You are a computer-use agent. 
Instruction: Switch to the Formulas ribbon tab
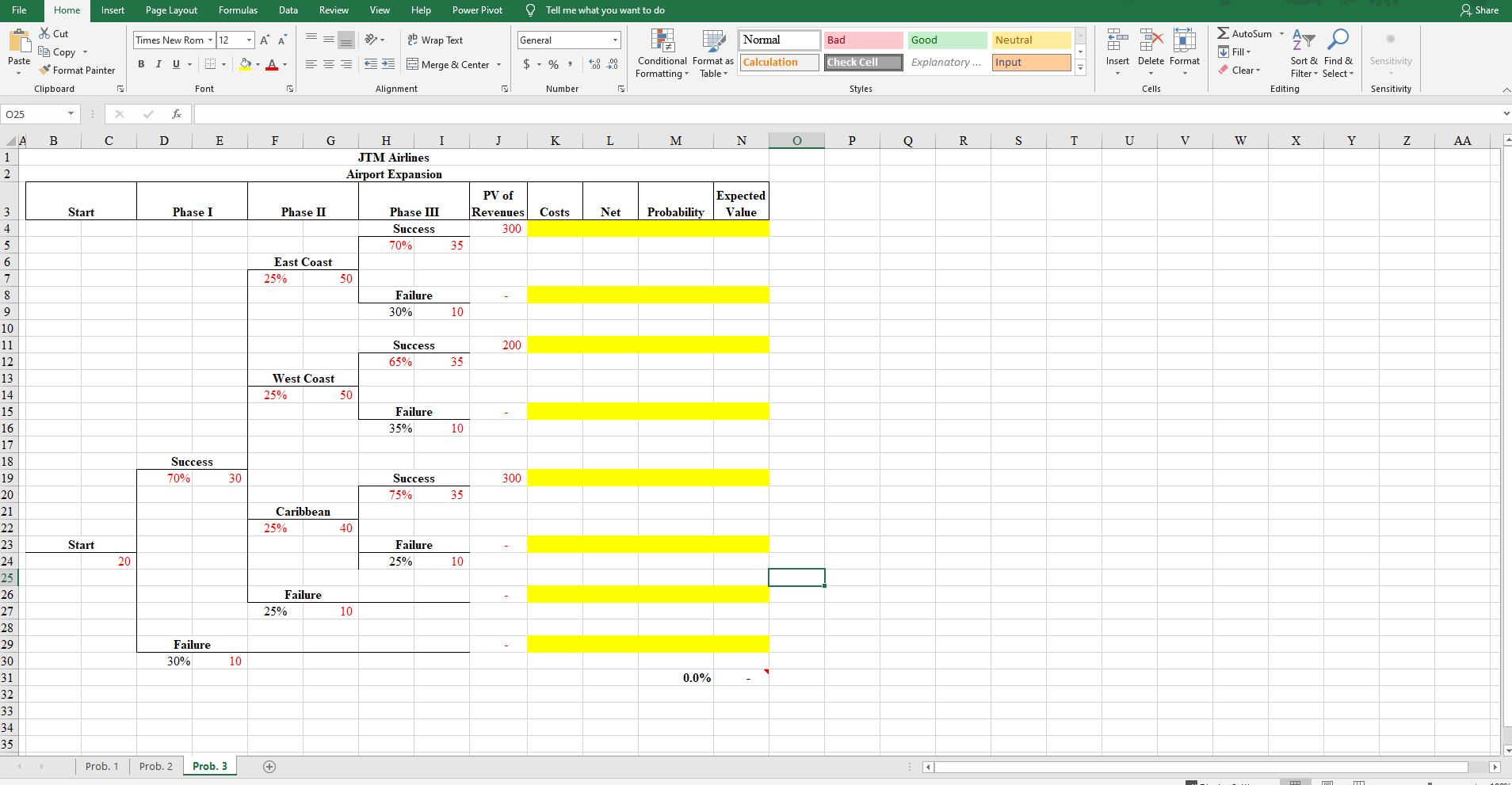click(x=237, y=10)
